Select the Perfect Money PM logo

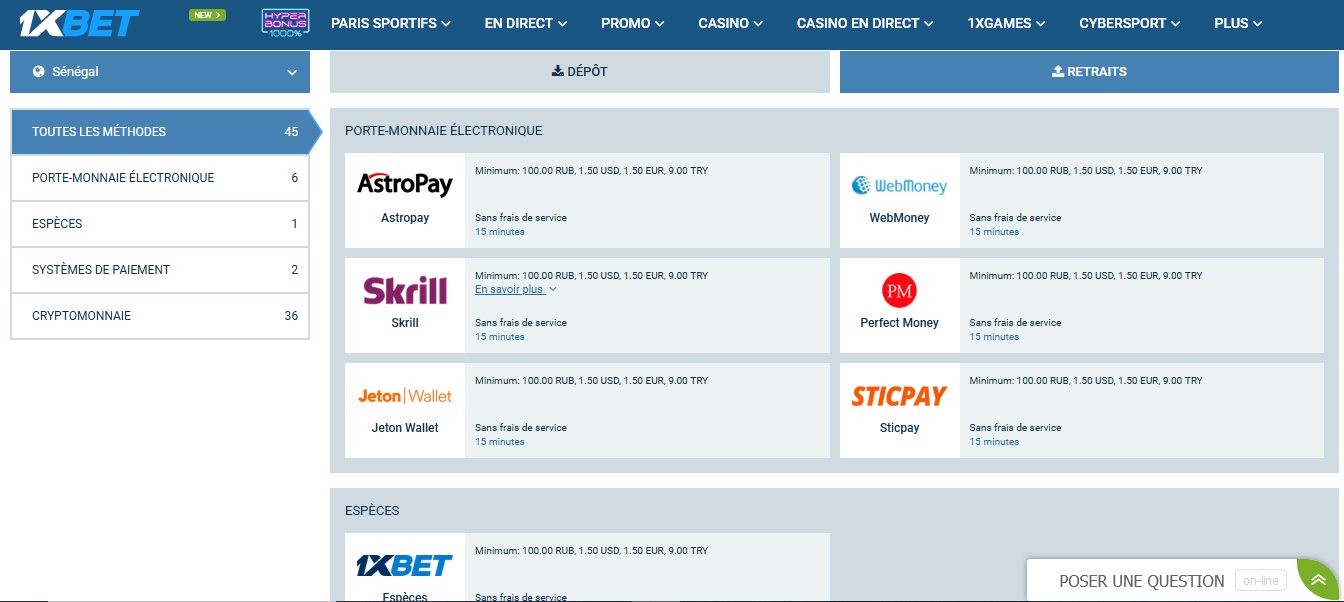pos(899,291)
